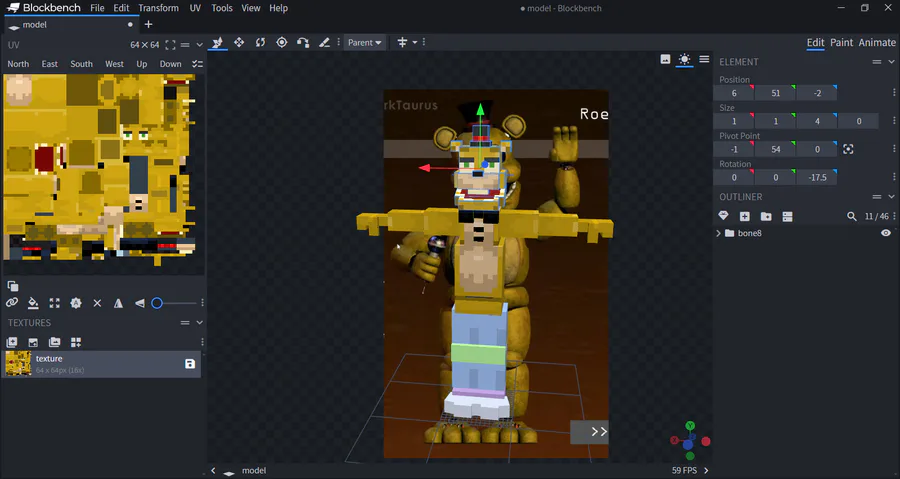
Task: Switch to Animate mode
Action: (876, 42)
